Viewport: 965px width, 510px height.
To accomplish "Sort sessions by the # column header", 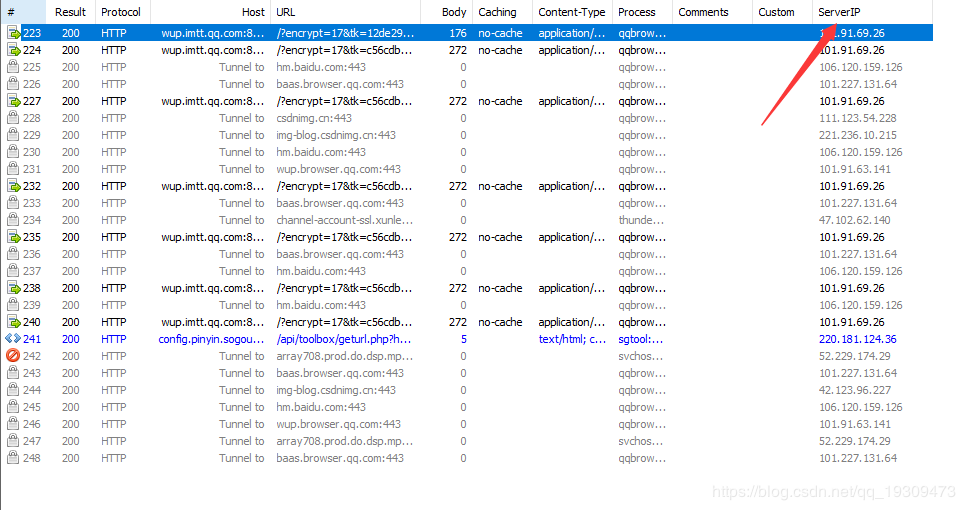I will click(23, 12).
